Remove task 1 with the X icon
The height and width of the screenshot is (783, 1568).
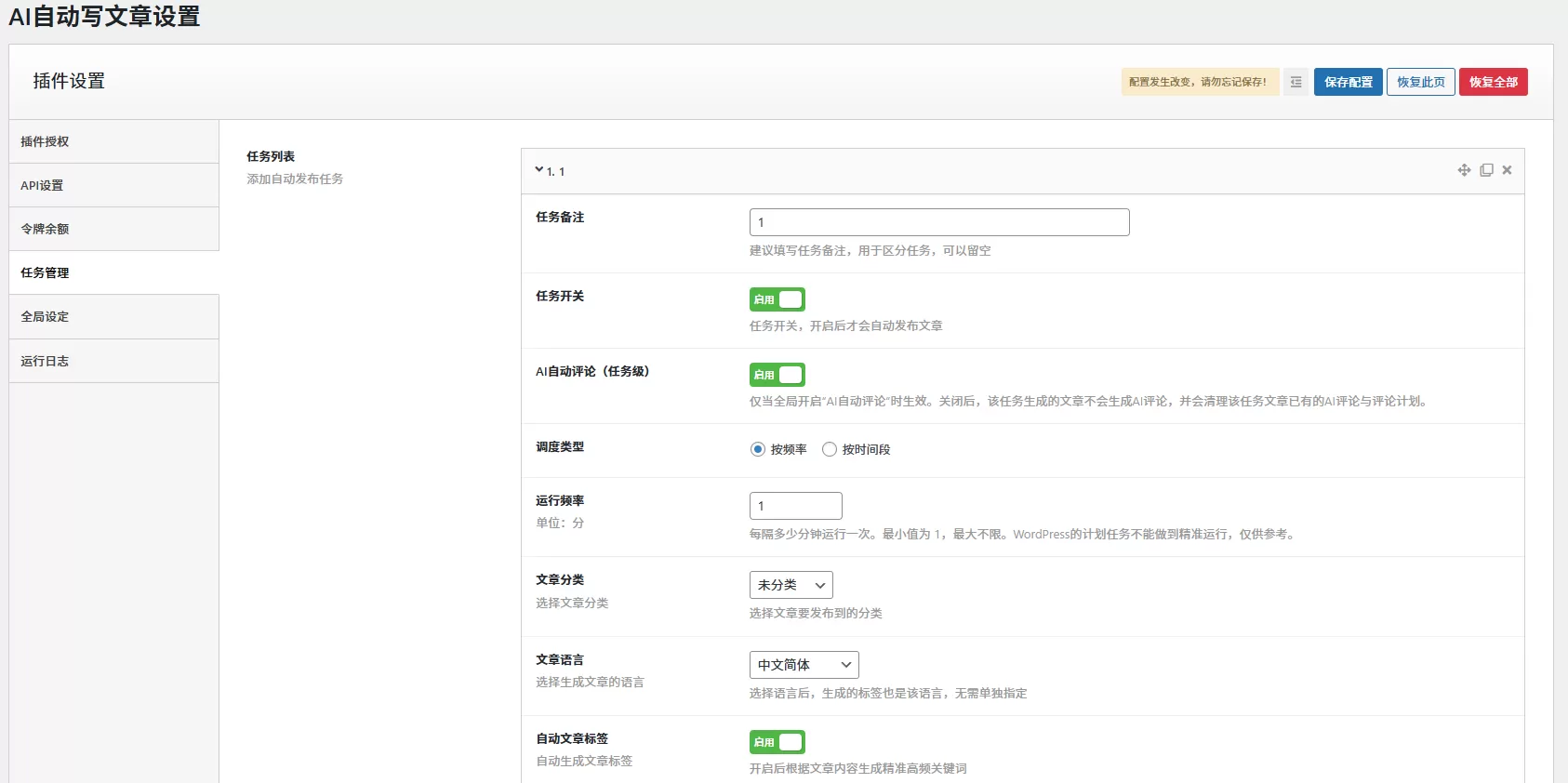tap(1507, 170)
